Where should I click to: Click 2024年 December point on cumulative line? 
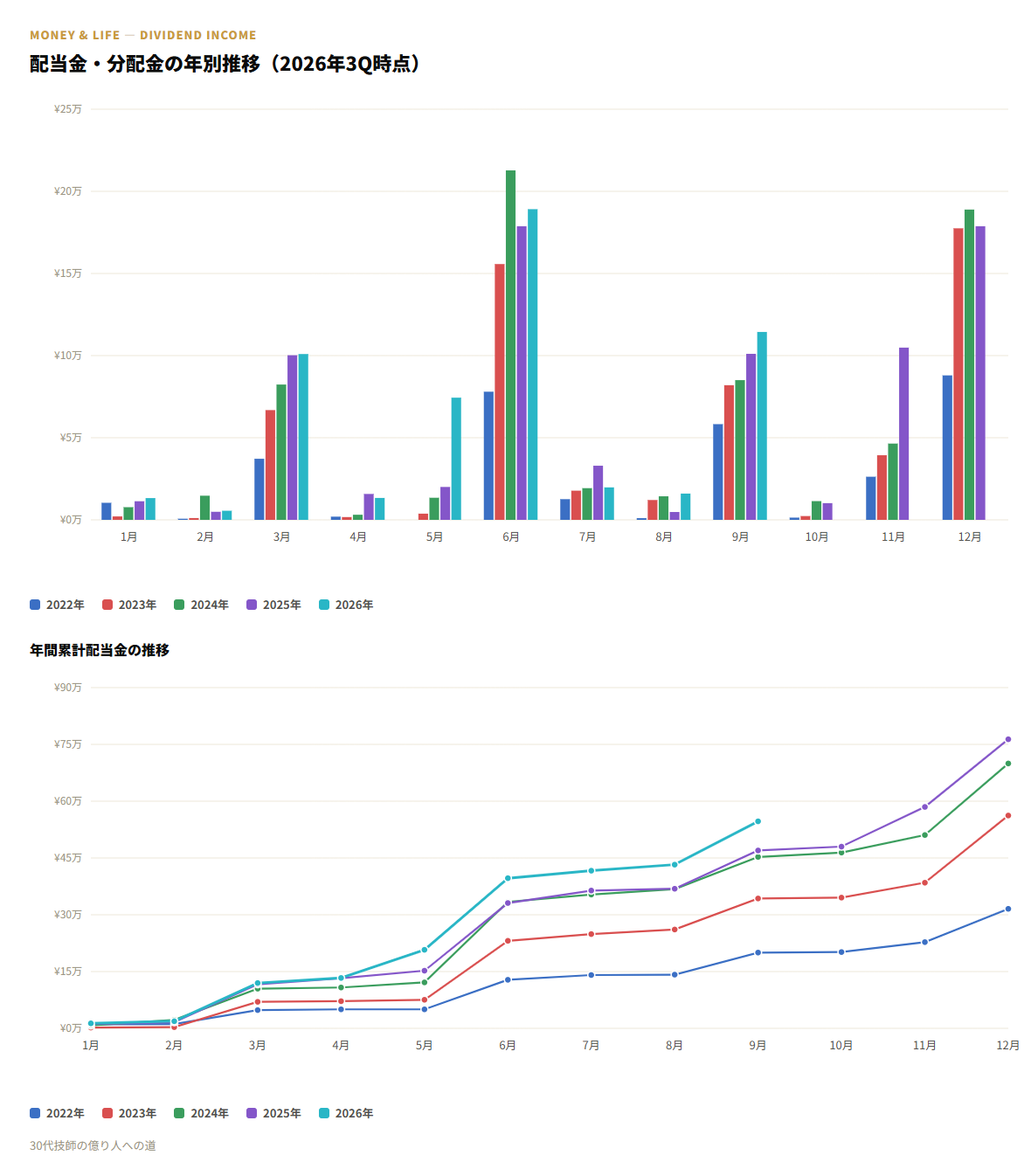point(1008,764)
